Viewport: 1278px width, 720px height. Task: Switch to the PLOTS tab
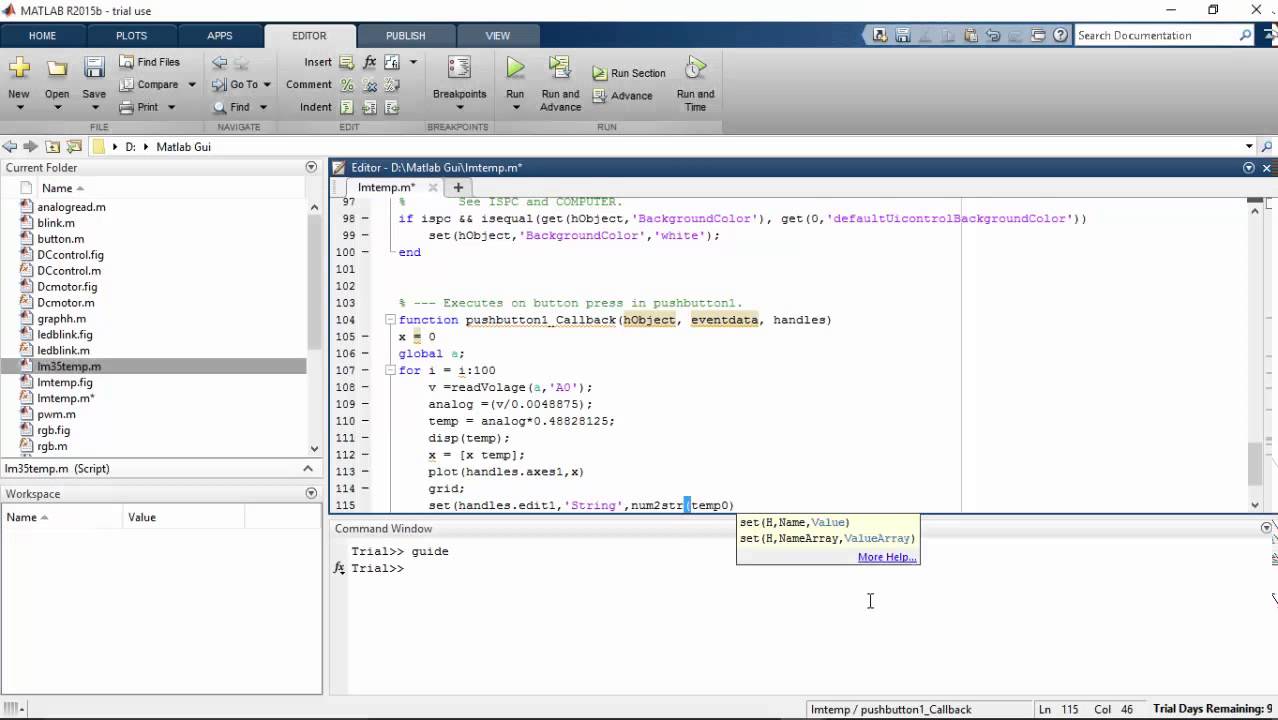coord(131,35)
